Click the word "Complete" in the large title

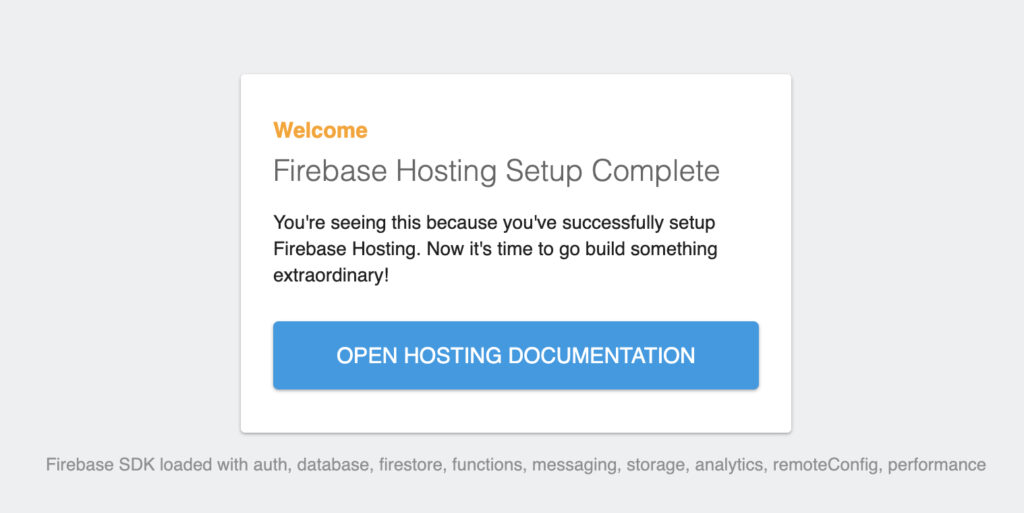pos(655,171)
